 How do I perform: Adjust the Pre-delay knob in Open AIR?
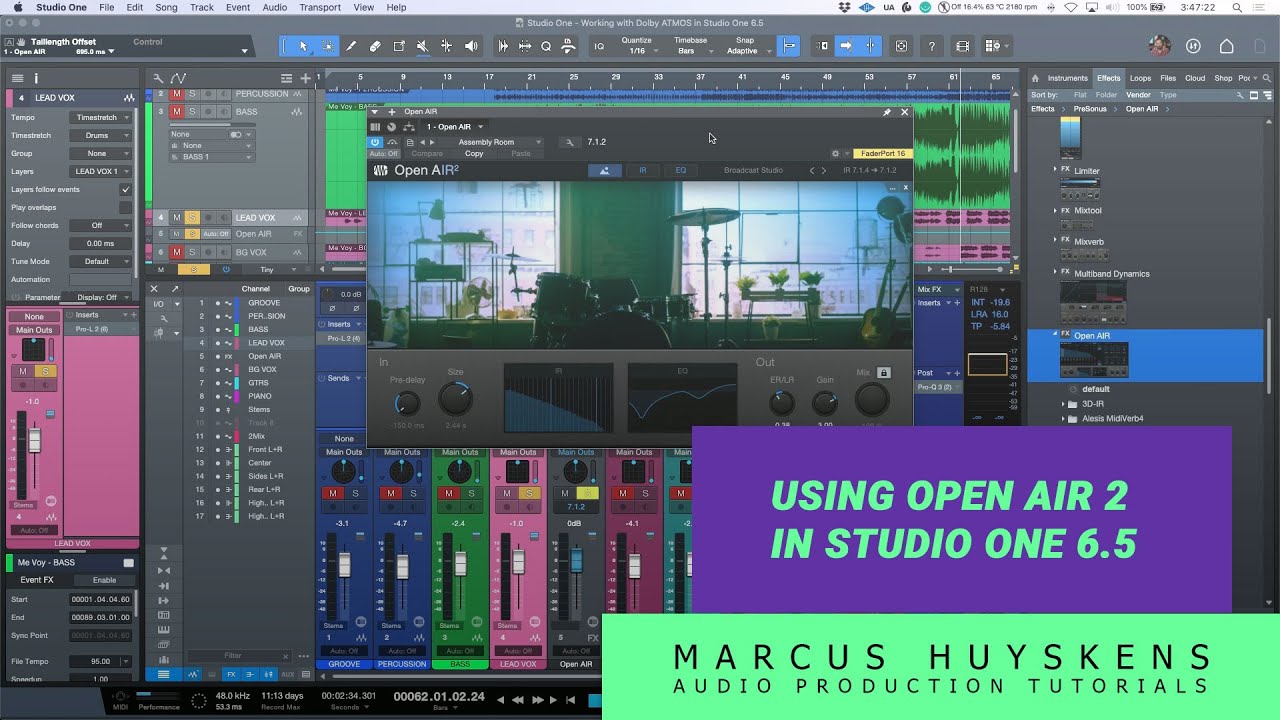coord(407,403)
